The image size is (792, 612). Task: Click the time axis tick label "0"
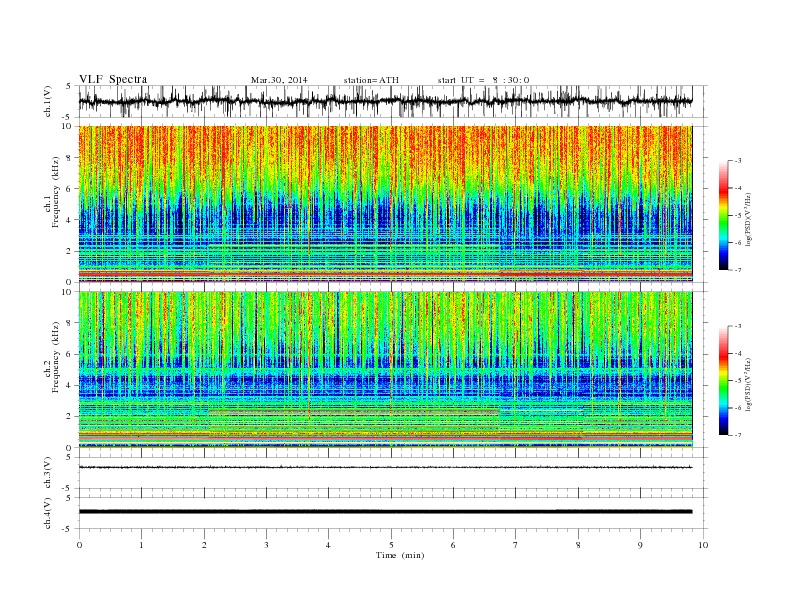(x=79, y=545)
